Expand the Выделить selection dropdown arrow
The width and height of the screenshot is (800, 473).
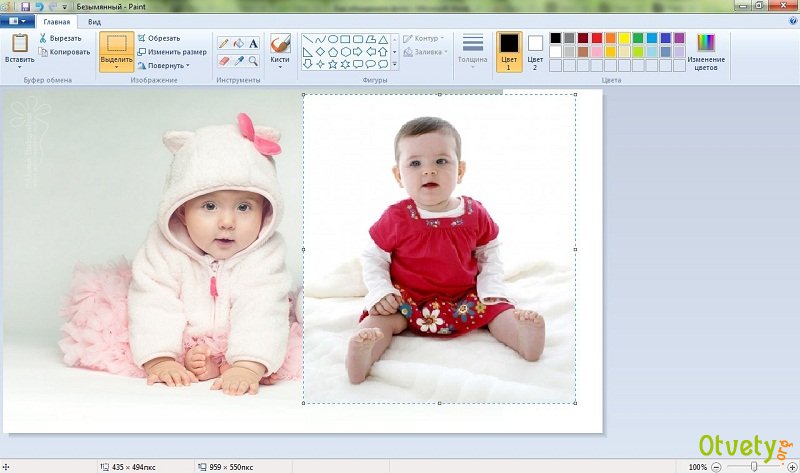pos(116,65)
